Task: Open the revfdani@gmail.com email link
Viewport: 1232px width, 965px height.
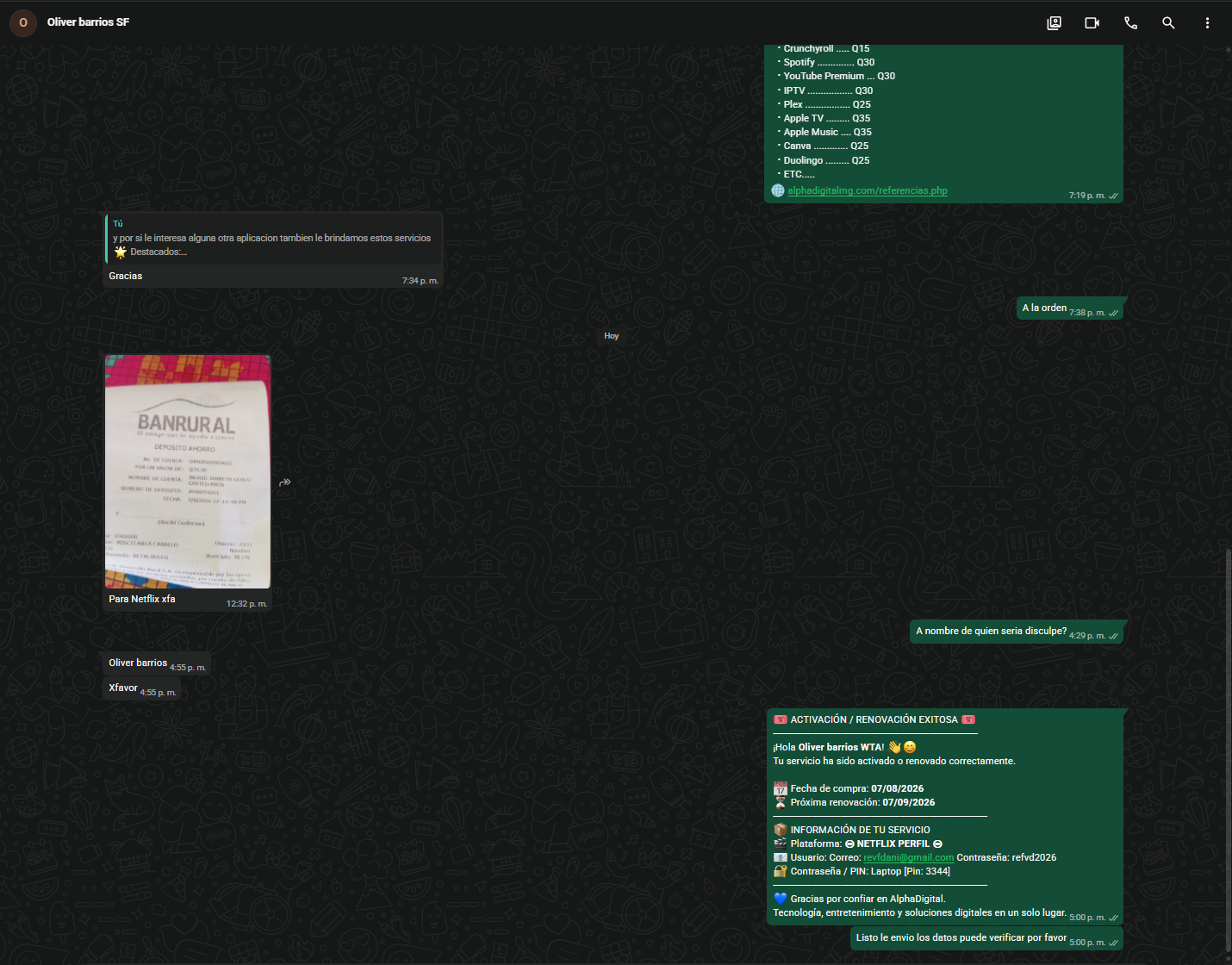Action: point(908,857)
